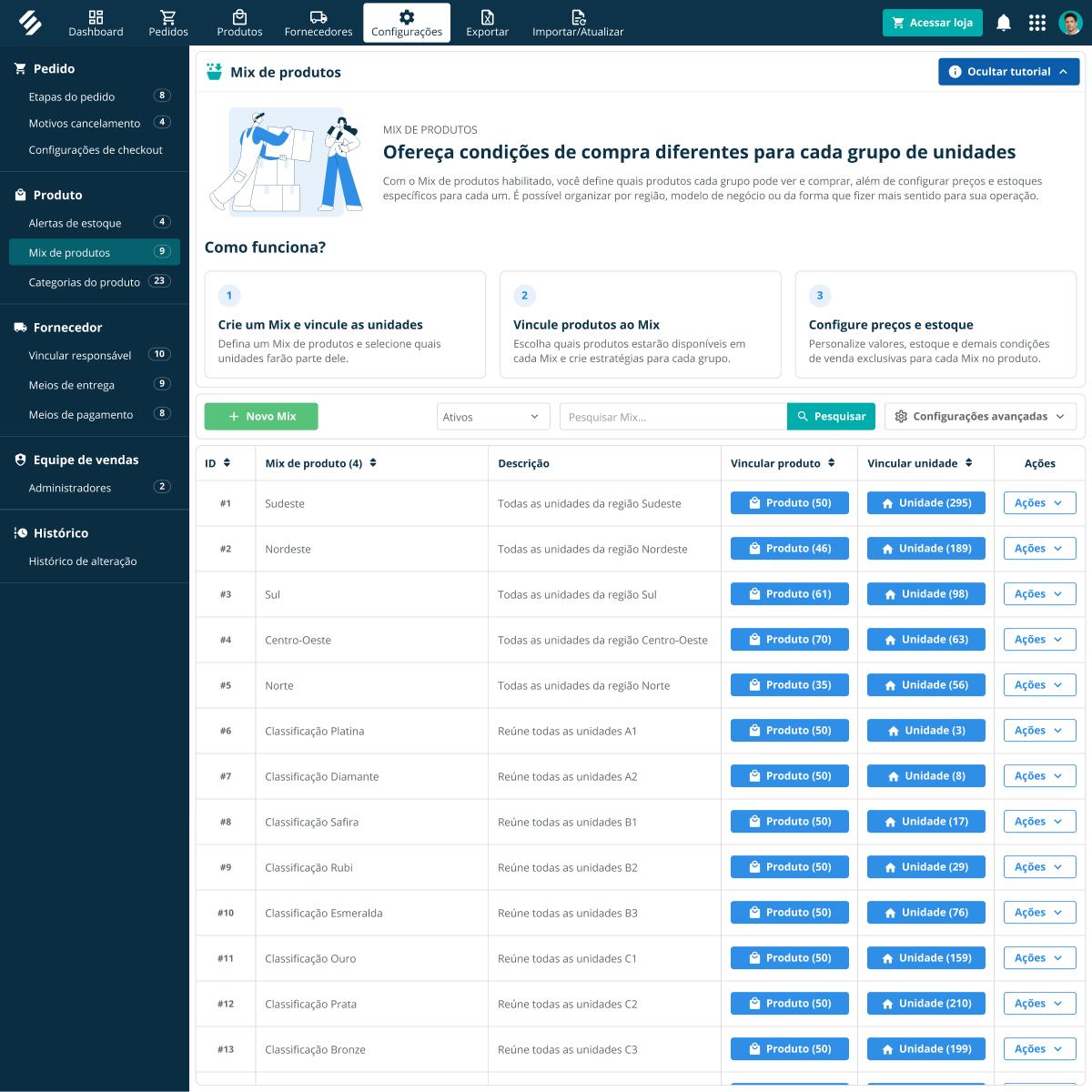
Task: Collapse the tutorial with Ocultar tutorial
Action: coord(1008,71)
